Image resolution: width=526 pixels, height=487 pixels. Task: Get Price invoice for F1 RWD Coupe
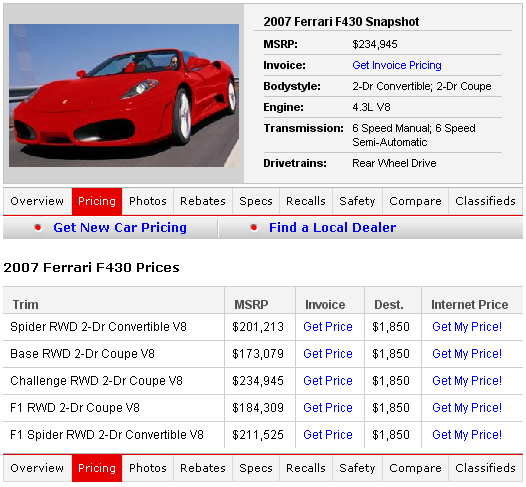[x=328, y=408]
